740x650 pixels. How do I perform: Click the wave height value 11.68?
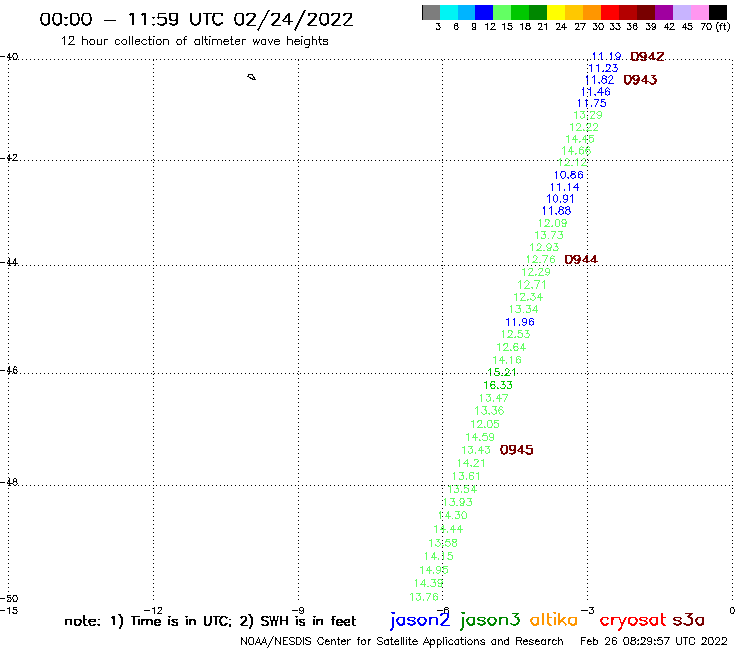556,211
